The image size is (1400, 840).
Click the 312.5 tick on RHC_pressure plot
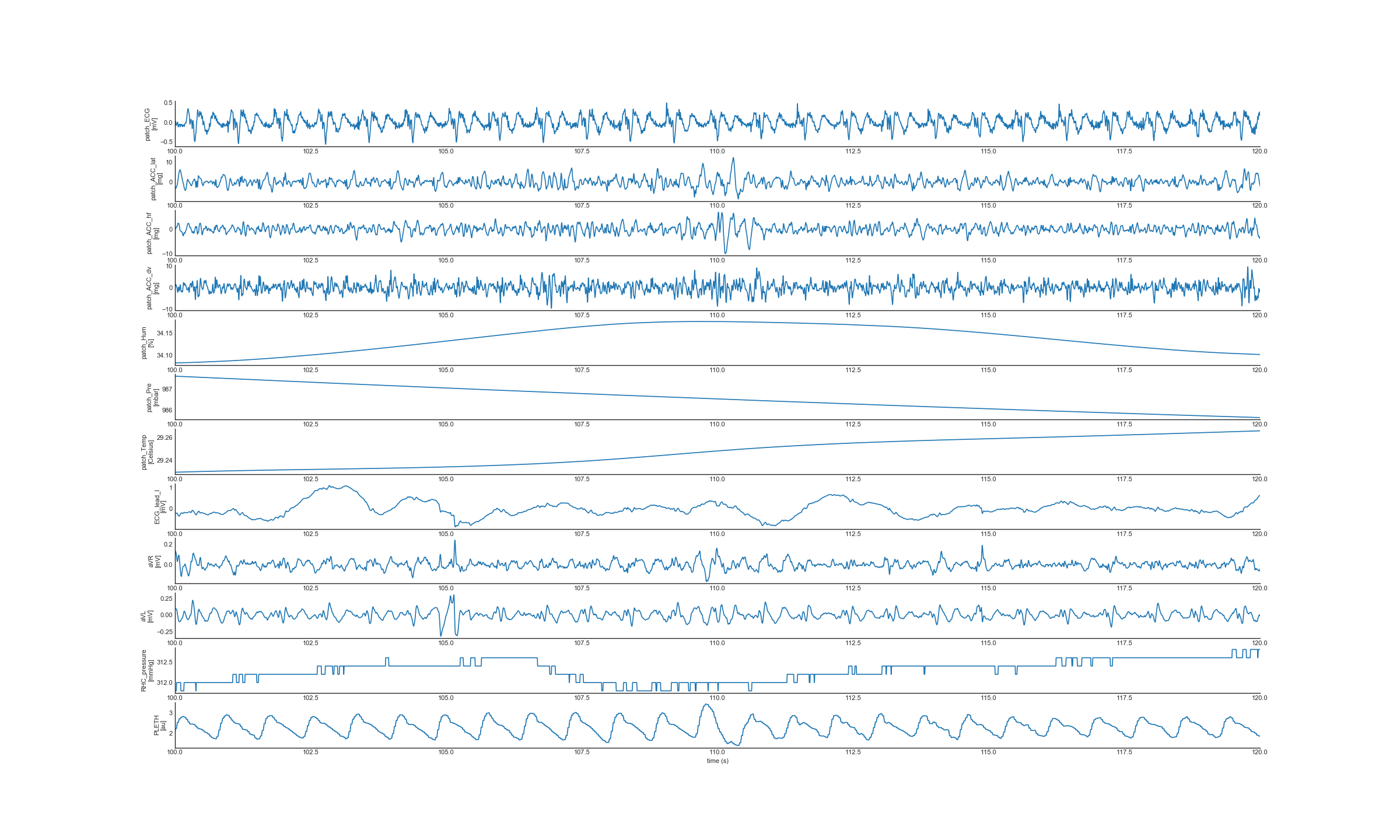tap(164, 662)
